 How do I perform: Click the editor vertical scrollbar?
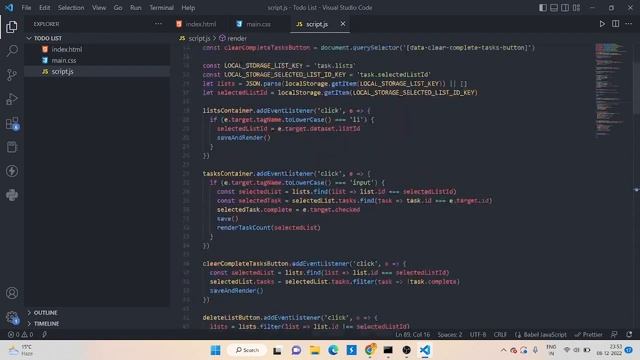click(636, 88)
